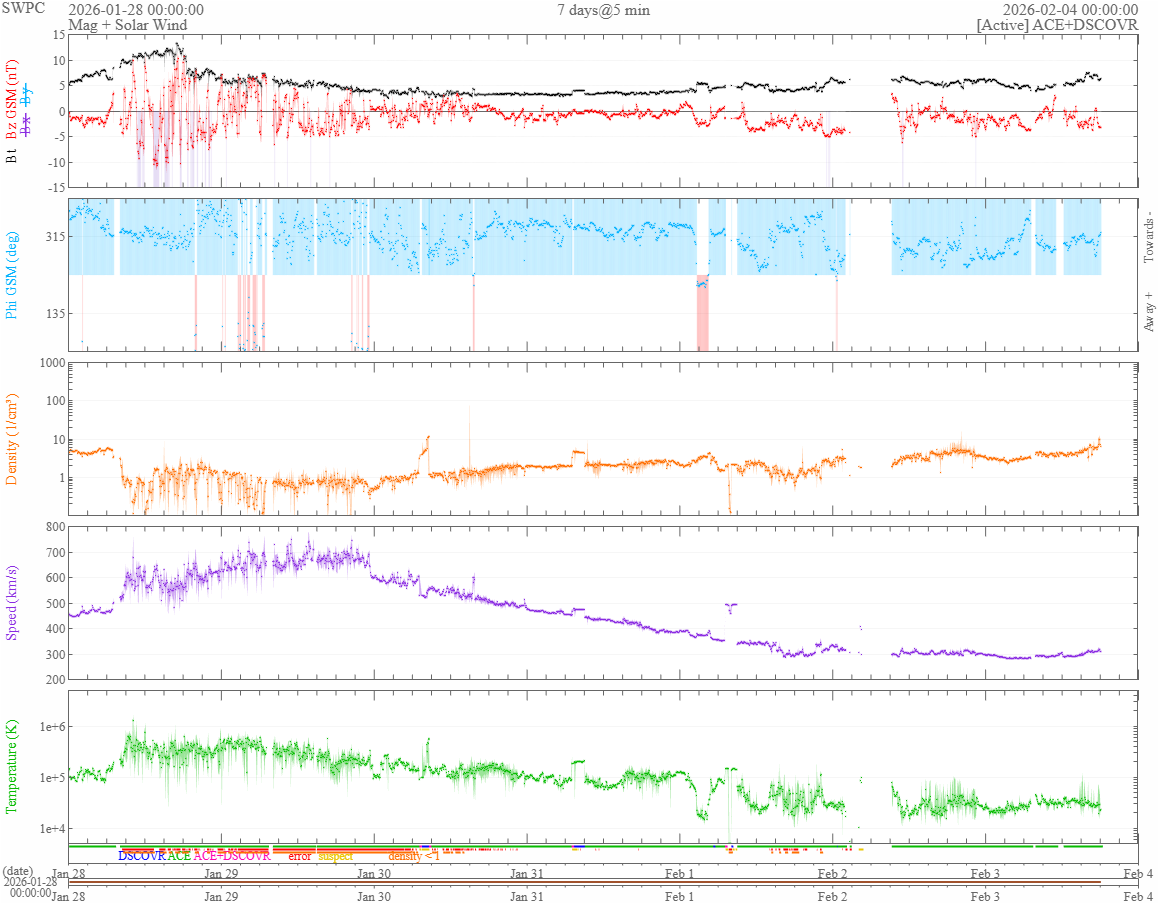The width and height of the screenshot is (1158, 903).
Task: Open the 'Mag + Solar Wind' series selector
Action: (128, 24)
